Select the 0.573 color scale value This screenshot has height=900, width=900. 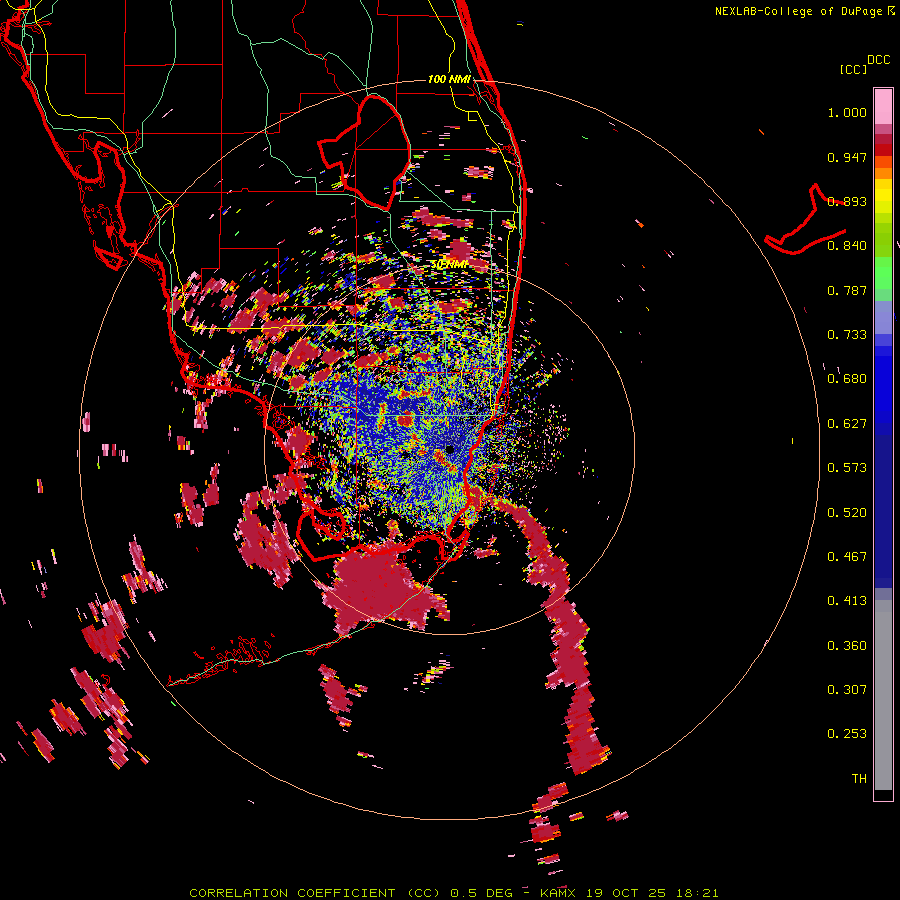tap(847, 468)
